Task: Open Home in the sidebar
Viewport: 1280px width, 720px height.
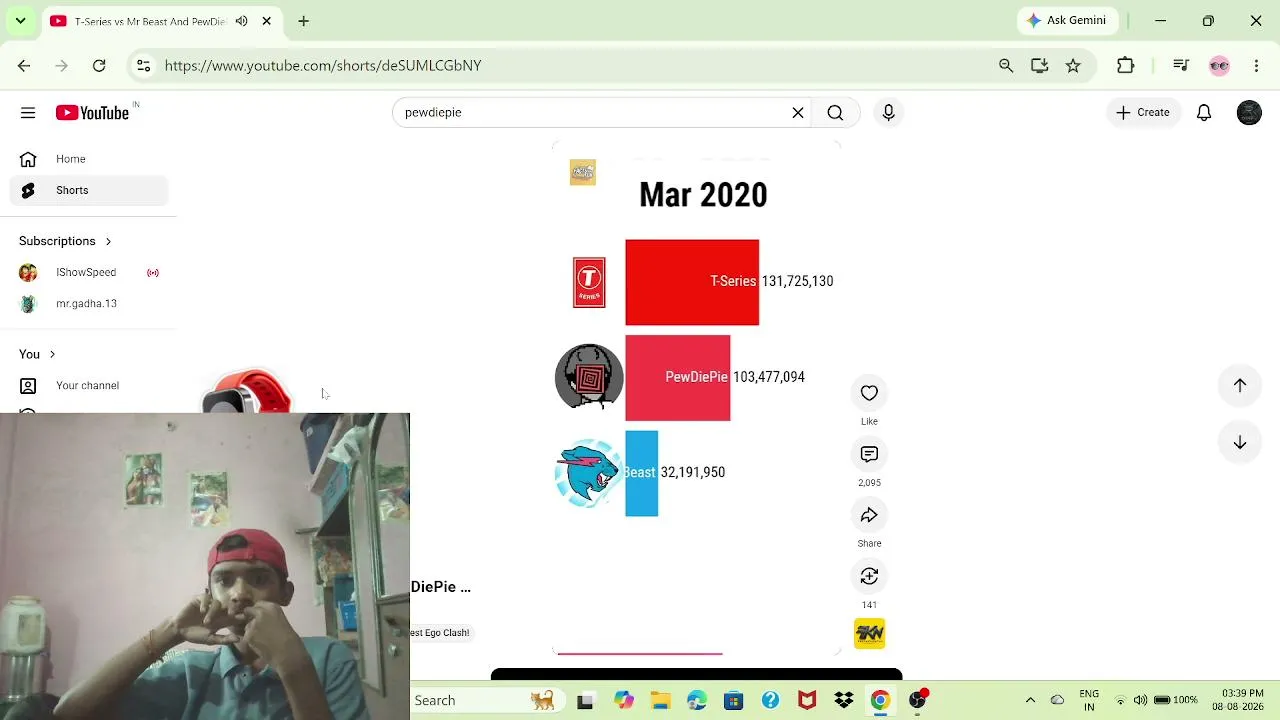Action: coord(89,159)
